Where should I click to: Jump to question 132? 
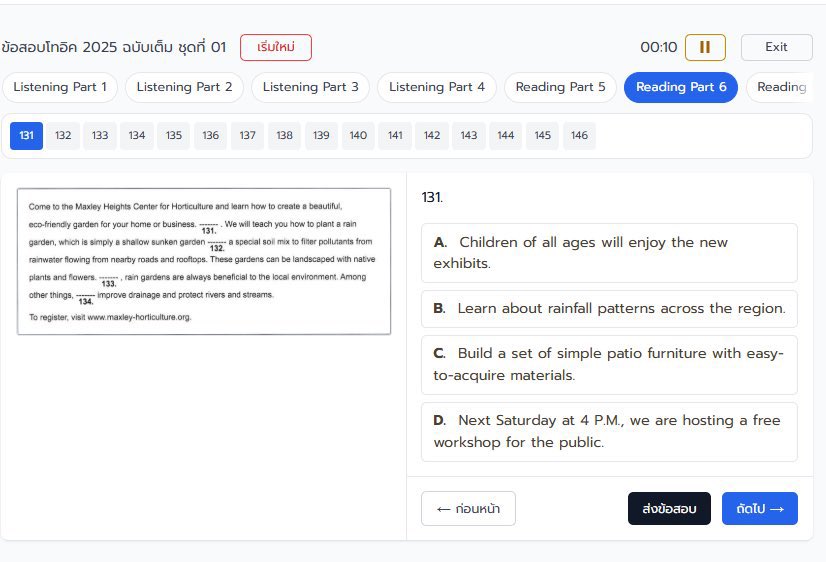point(63,135)
